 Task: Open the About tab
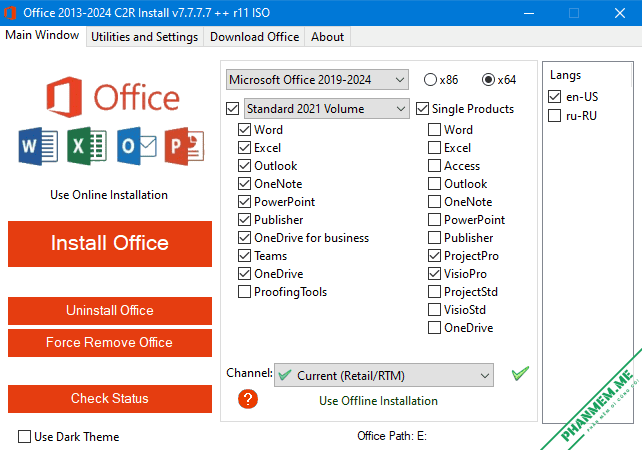327,37
